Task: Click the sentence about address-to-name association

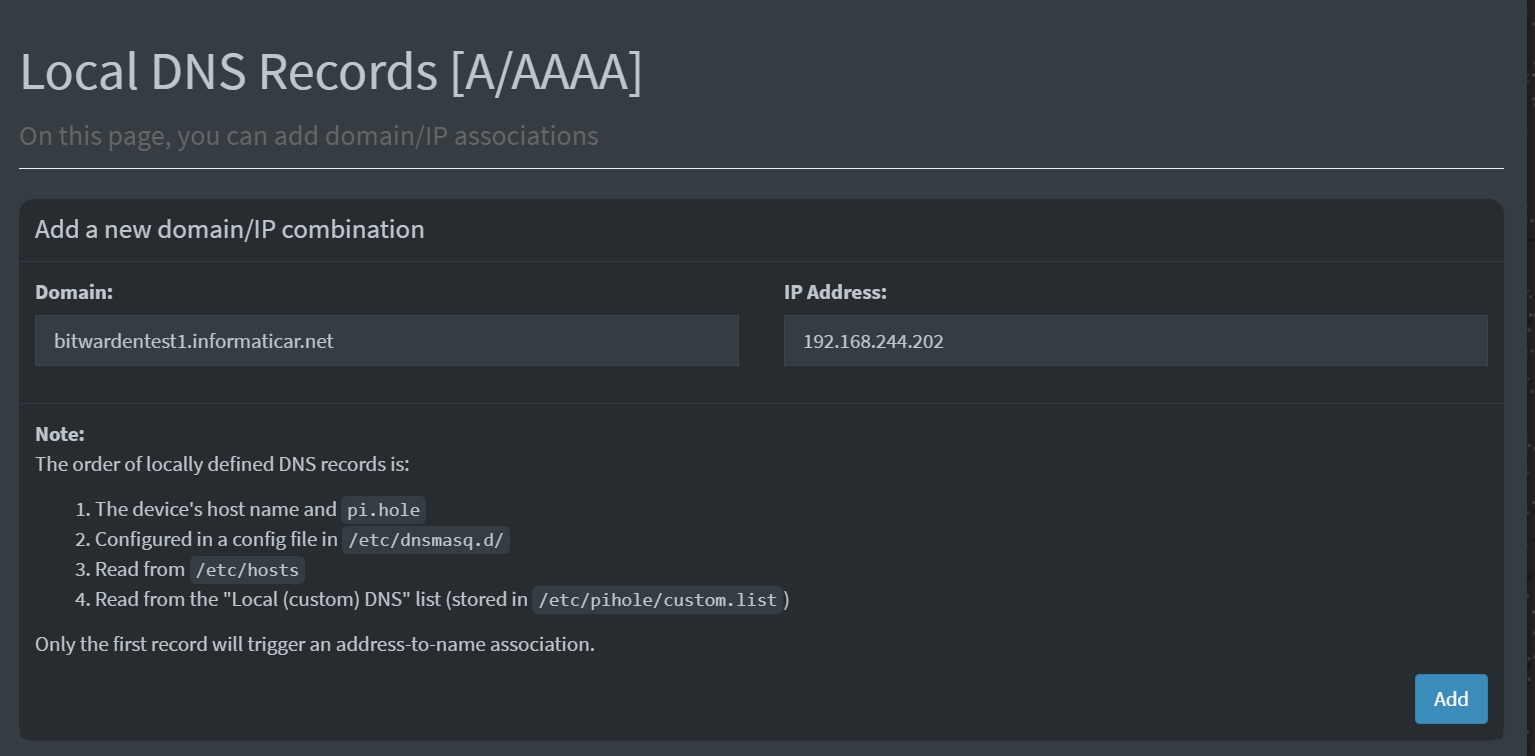Action: pos(315,644)
